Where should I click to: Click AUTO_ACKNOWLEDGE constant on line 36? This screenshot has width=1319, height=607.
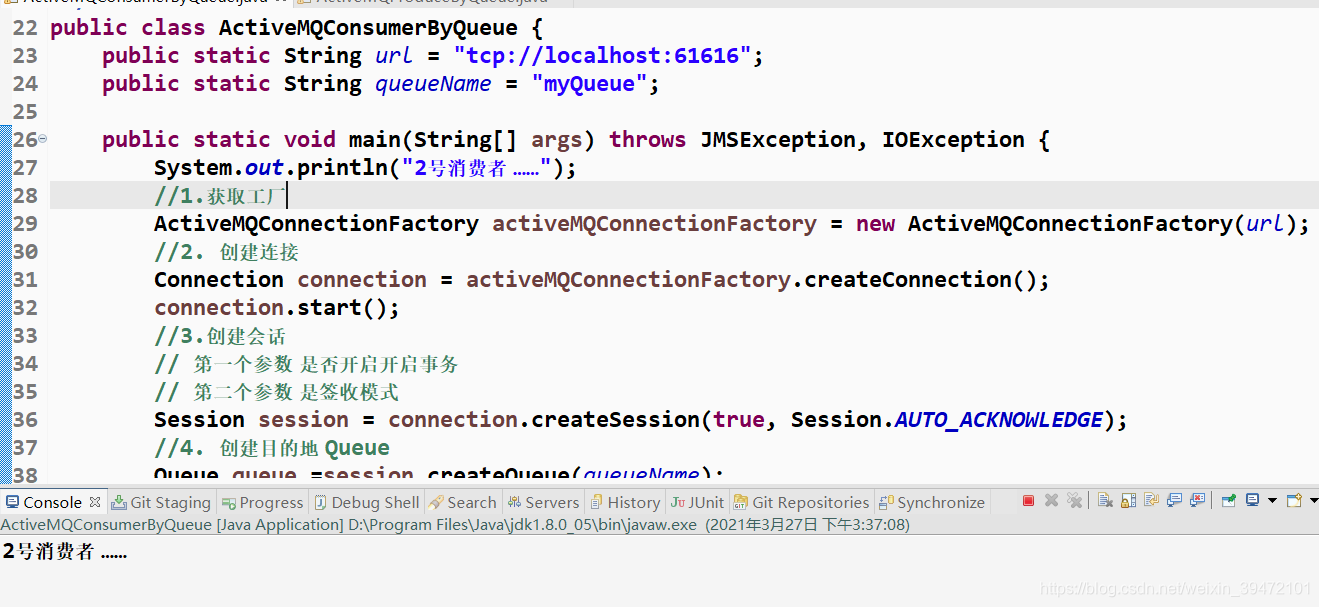pyautogui.click(x=999, y=419)
